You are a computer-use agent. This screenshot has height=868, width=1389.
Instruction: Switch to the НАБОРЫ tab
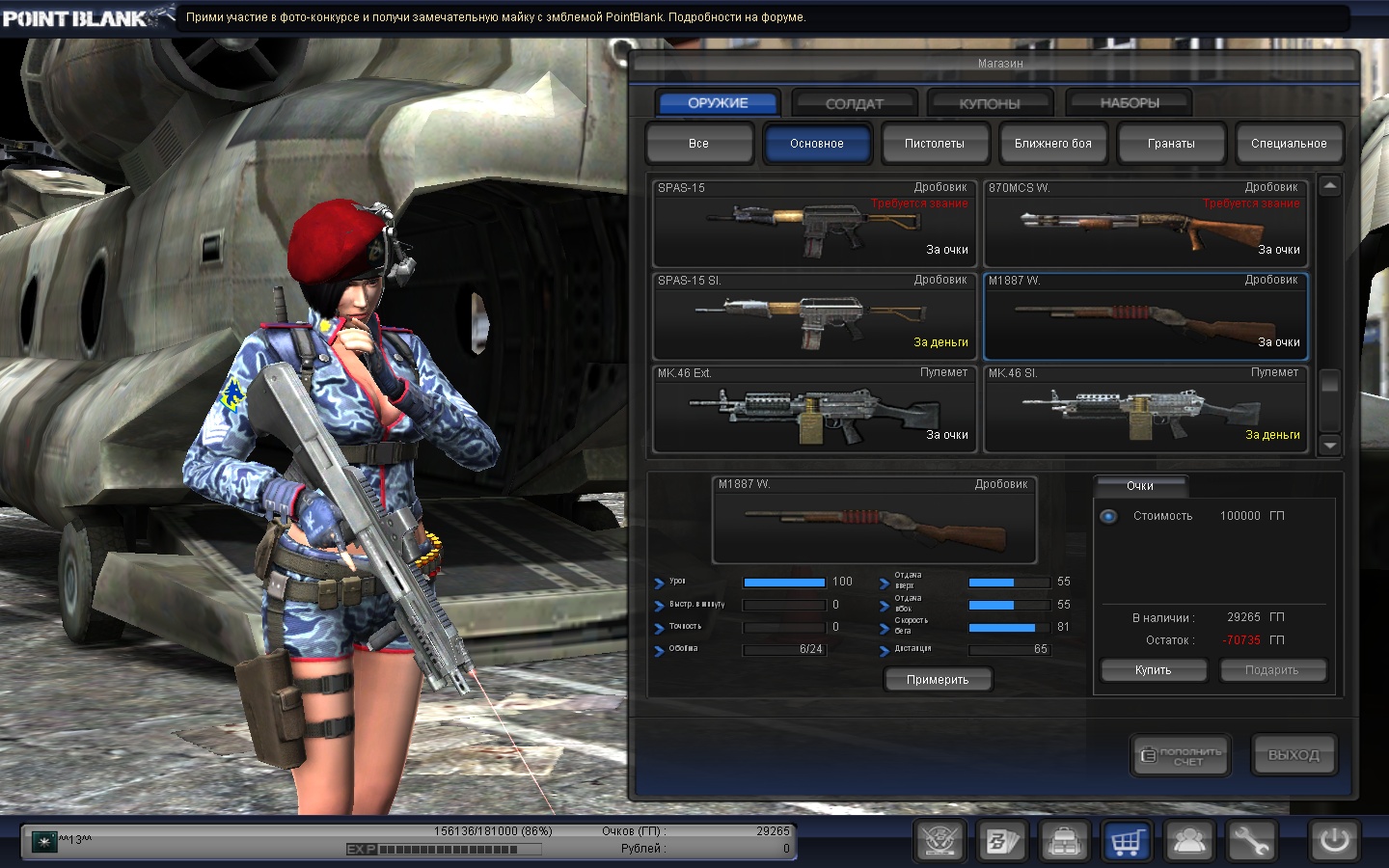(1130, 103)
